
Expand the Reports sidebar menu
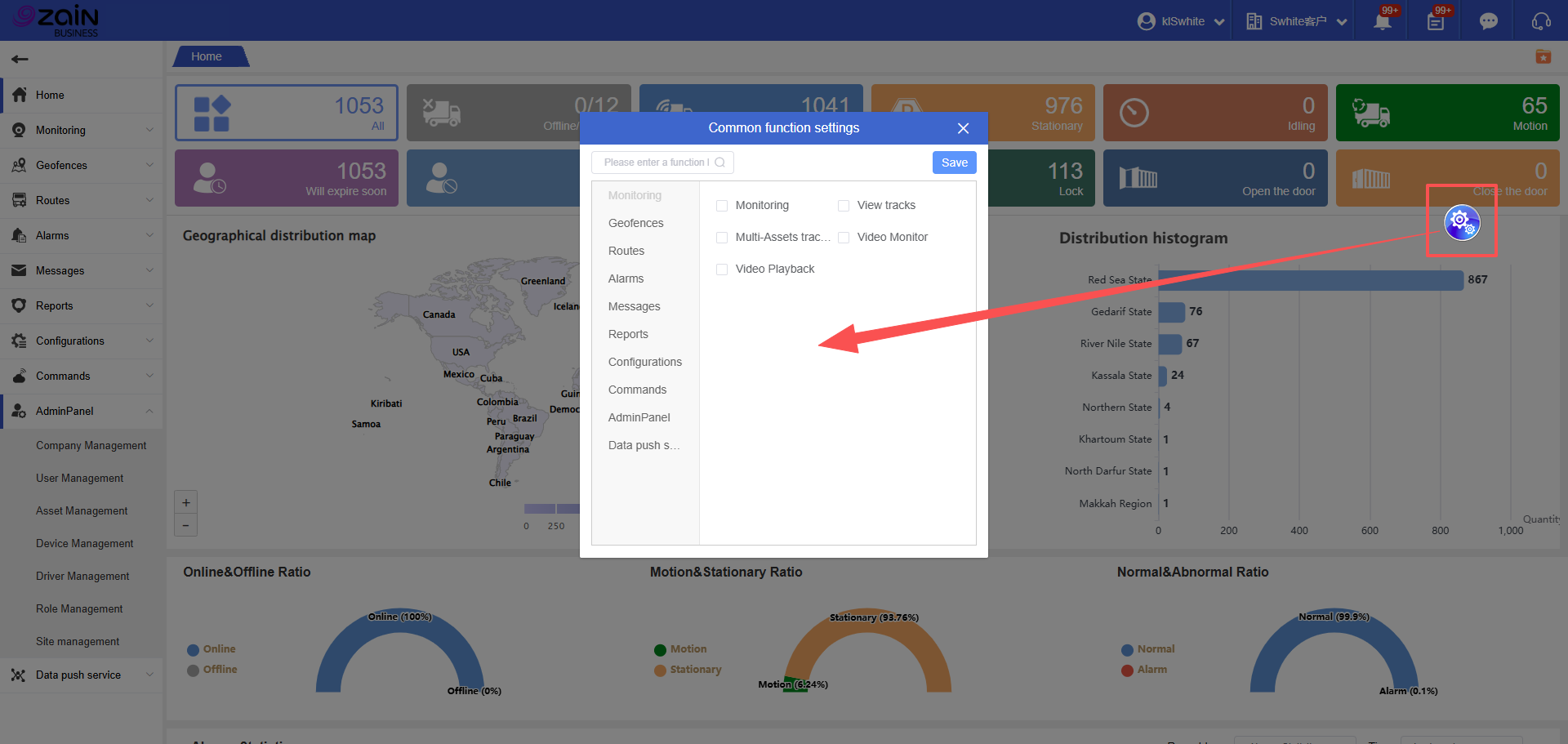point(82,305)
